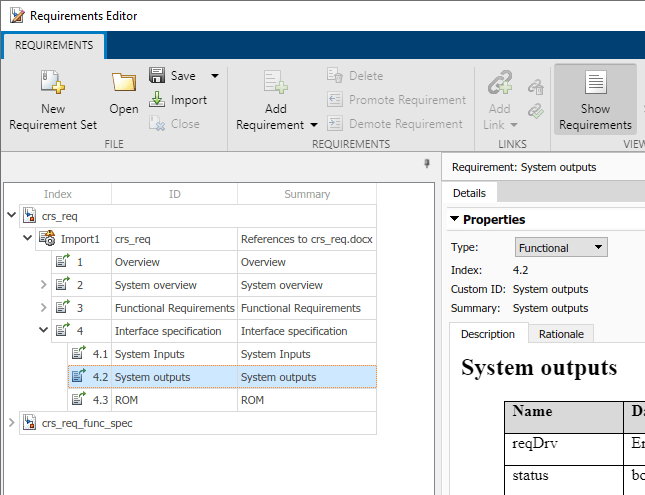Screen dimensions: 645x495
Task: Click the Add Requirement icon
Action: tap(276, 84)
